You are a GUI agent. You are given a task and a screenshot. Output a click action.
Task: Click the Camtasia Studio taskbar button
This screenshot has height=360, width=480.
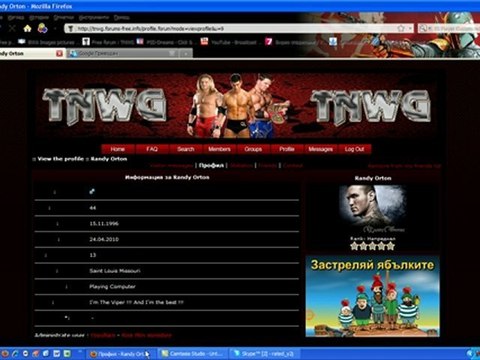(193, 354)
